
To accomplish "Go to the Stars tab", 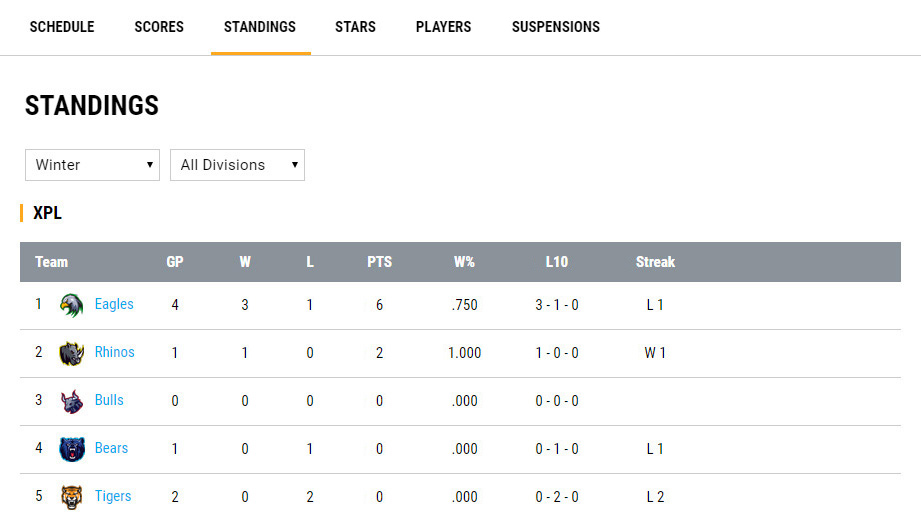I will [x=355, y=27].
